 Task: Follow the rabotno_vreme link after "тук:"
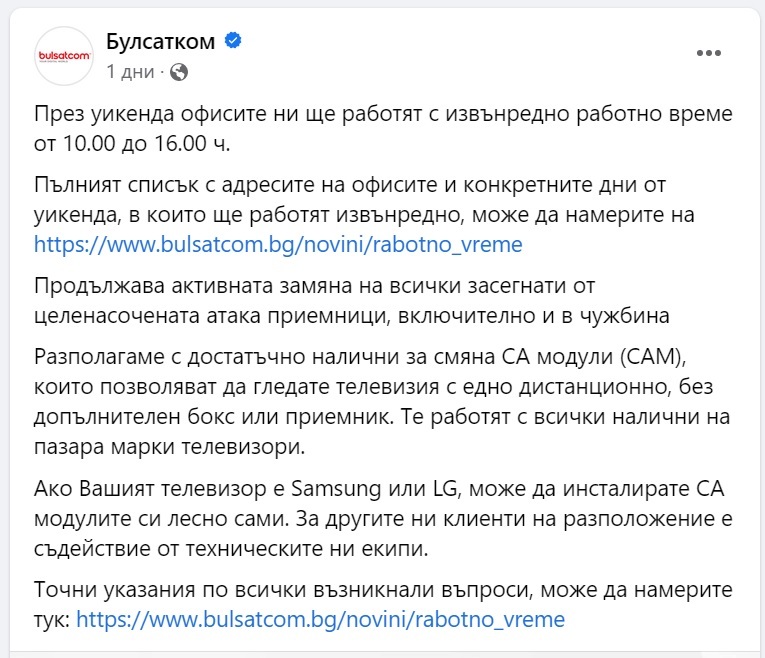(x=320, y=619)
